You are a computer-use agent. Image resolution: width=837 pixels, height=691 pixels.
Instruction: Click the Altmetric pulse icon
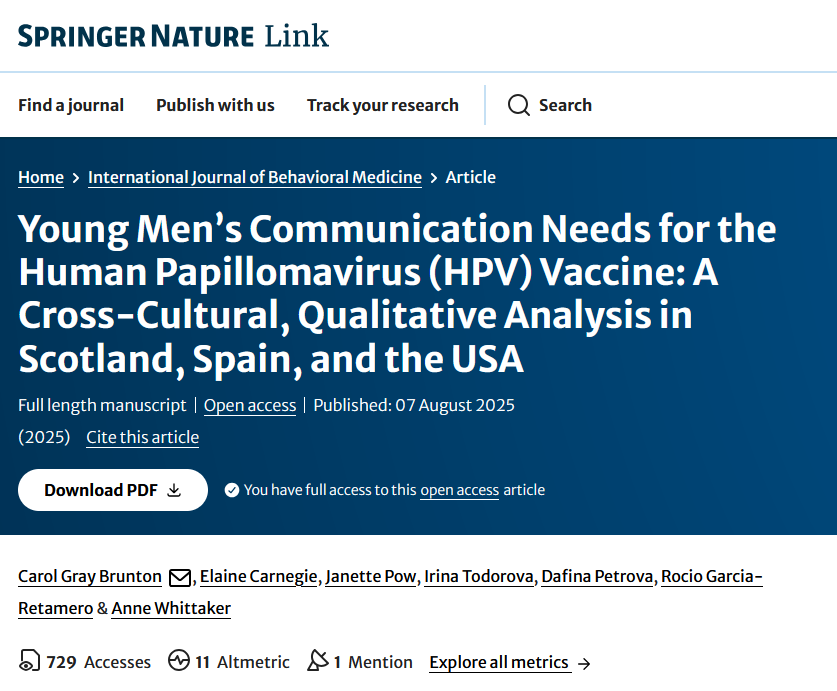(x=179, y=662)
